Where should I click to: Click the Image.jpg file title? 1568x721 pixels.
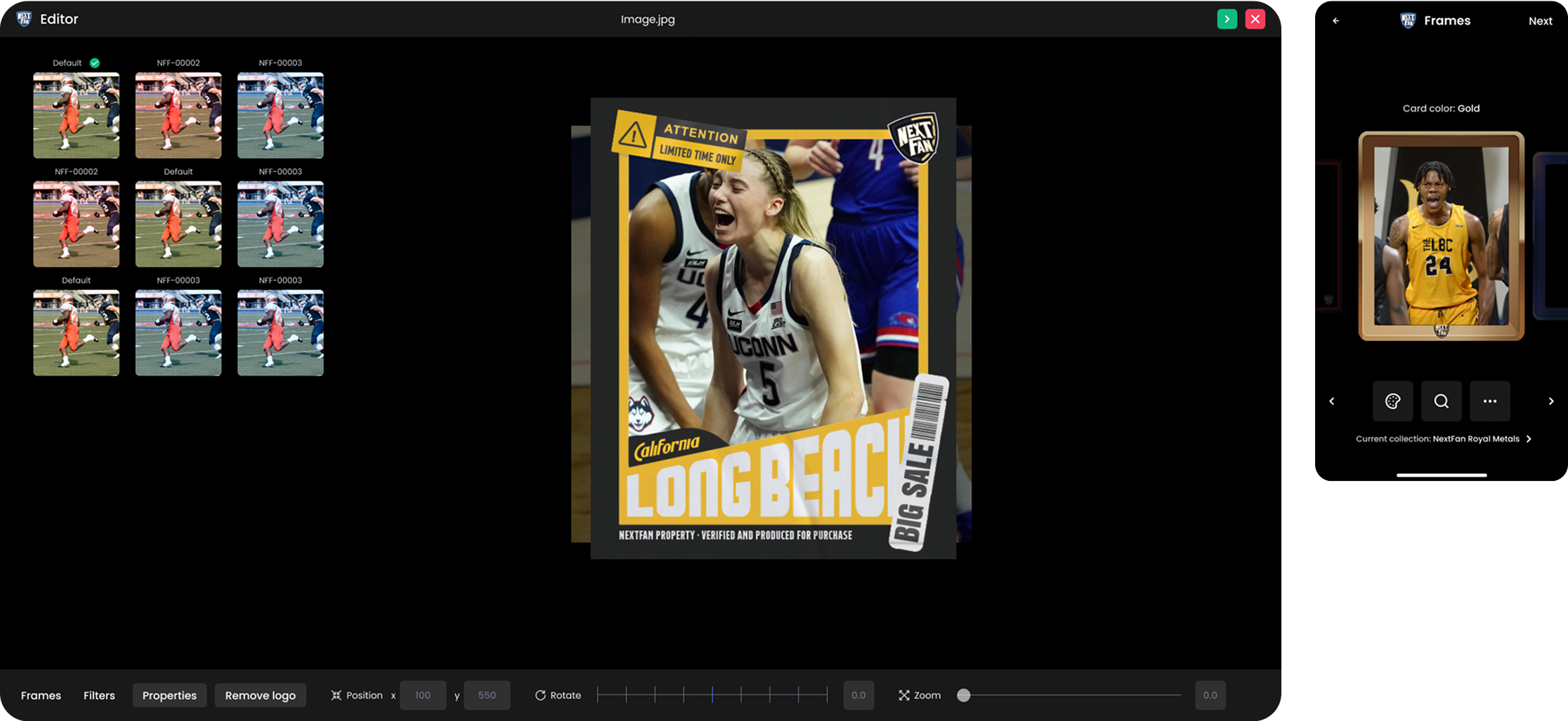[648, 20]
